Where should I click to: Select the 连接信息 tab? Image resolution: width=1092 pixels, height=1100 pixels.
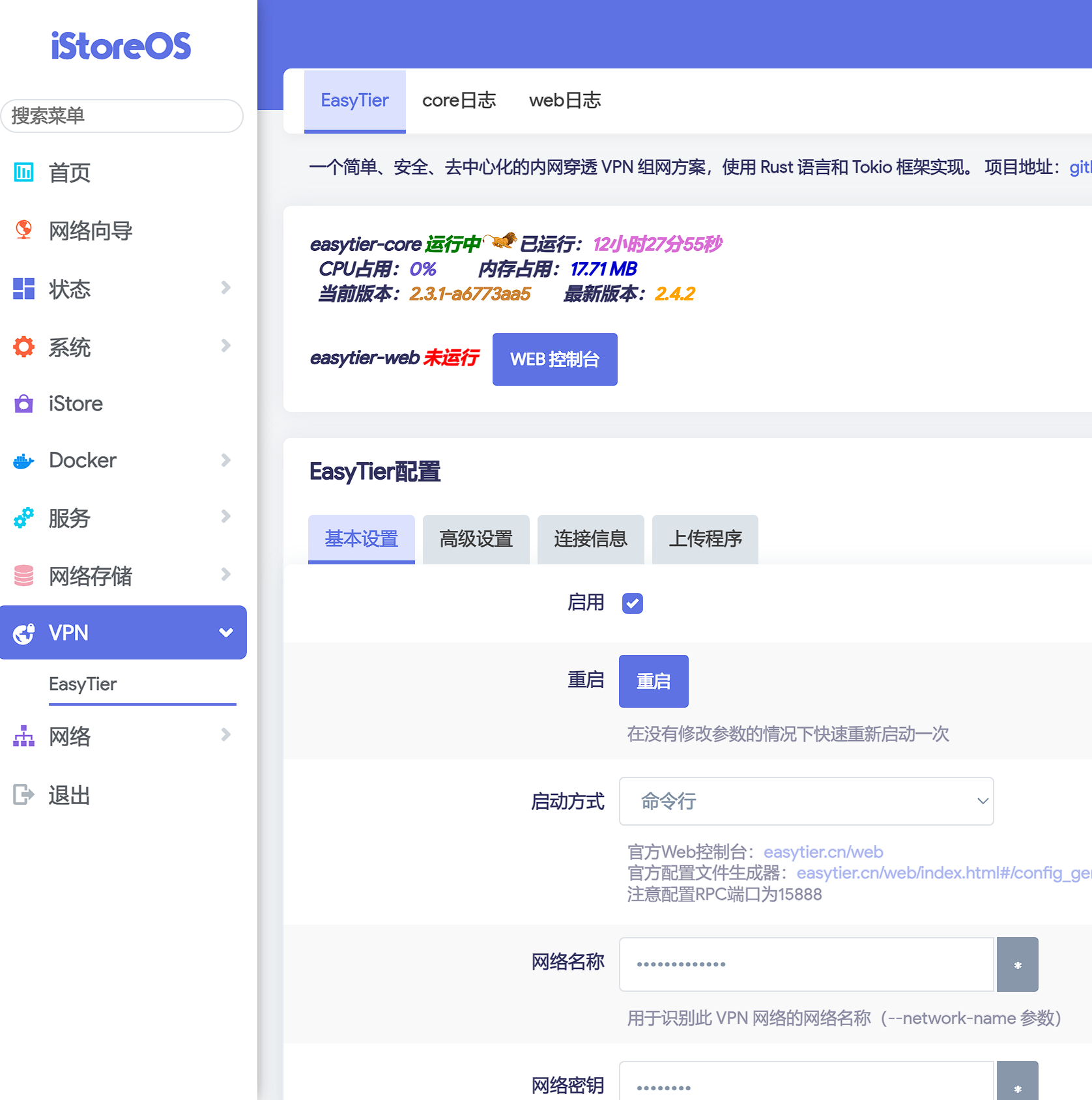[x=591, y=539]
